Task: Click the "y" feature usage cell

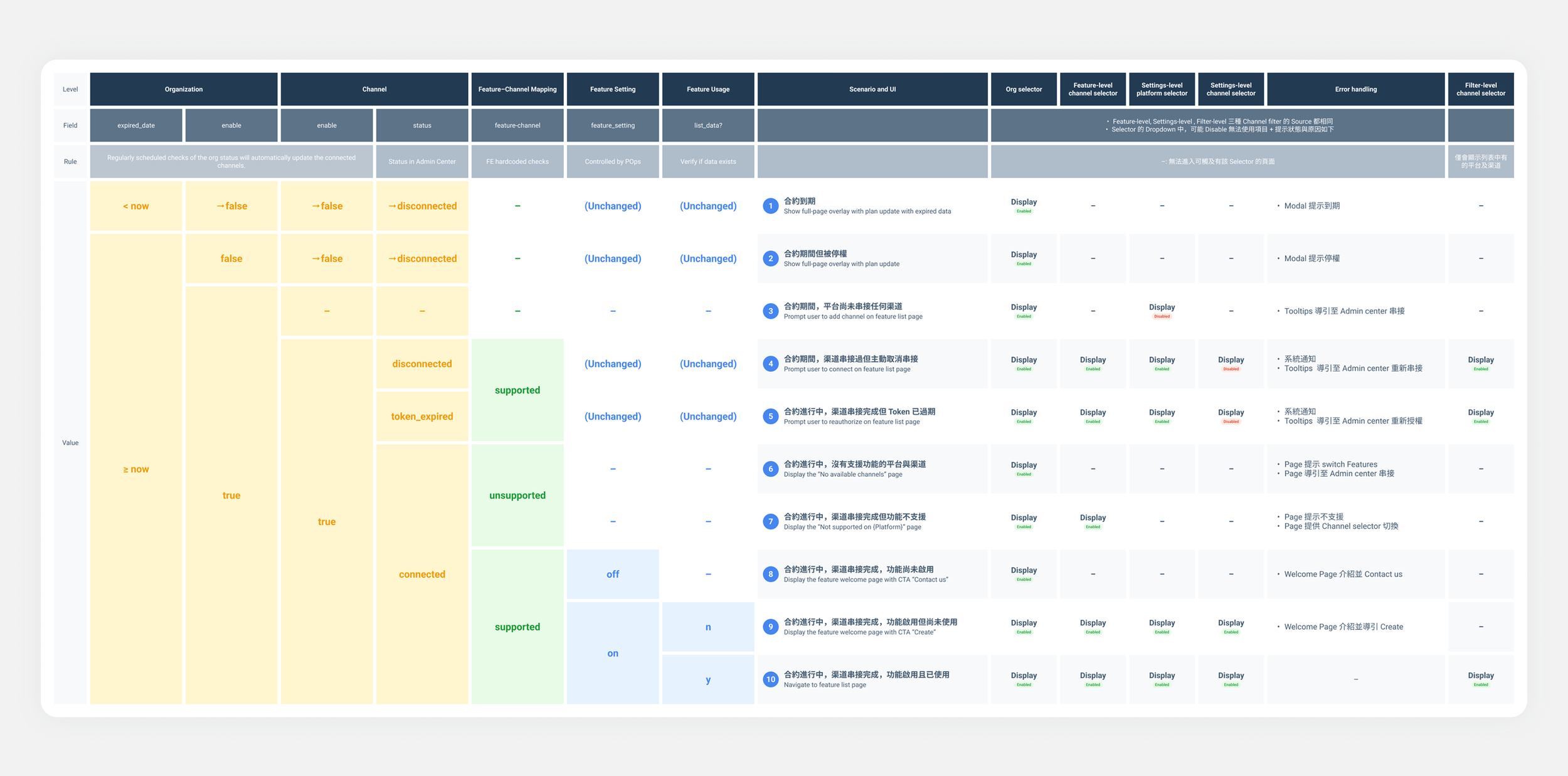Action: coord(707,679)
